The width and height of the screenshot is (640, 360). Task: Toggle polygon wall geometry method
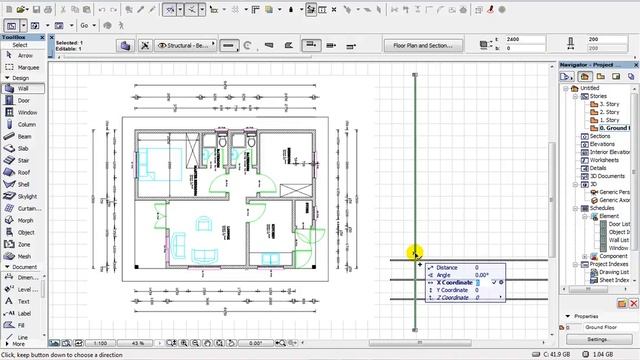pos(289,46)
